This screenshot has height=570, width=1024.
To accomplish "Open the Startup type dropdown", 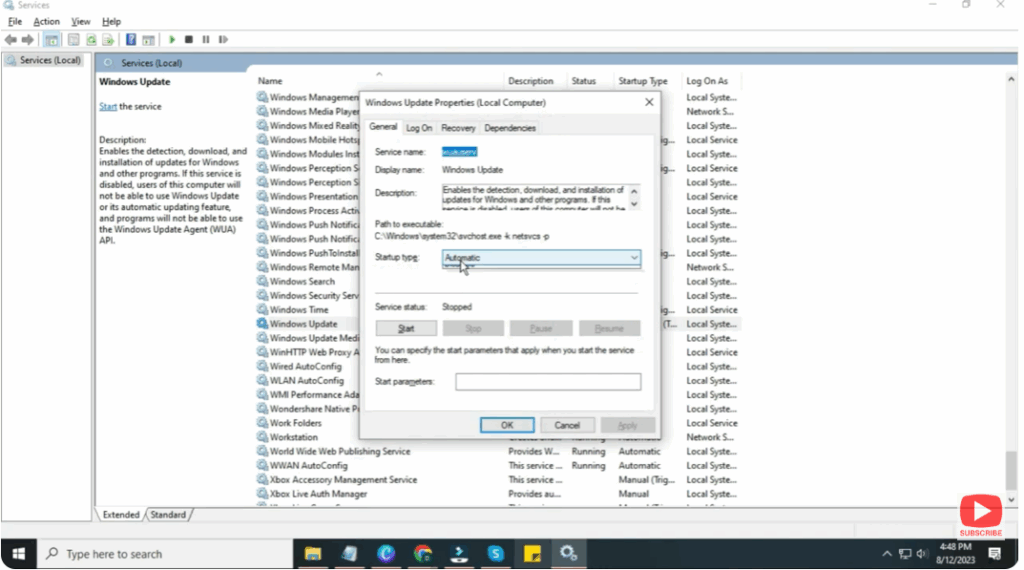I will click(x=541, y=258).
